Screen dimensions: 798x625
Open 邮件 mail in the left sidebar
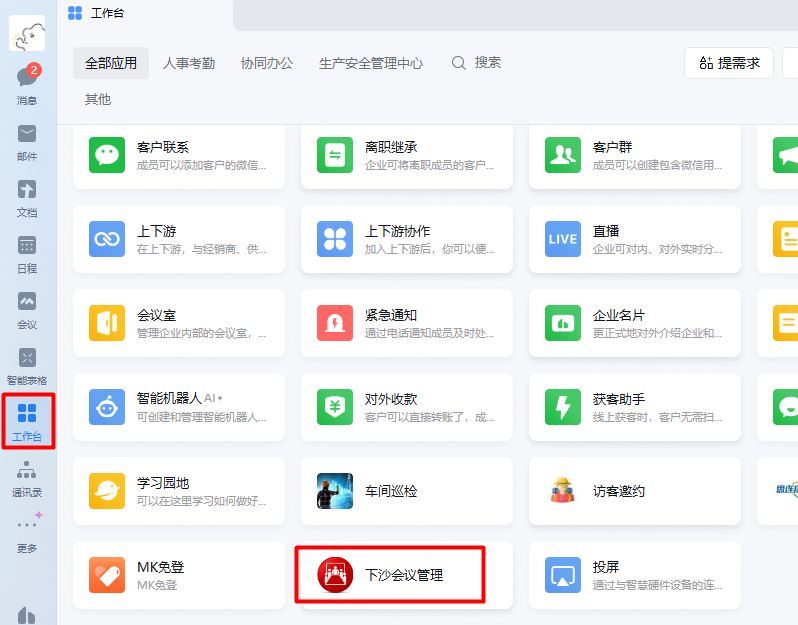click(x=27, y=140)
